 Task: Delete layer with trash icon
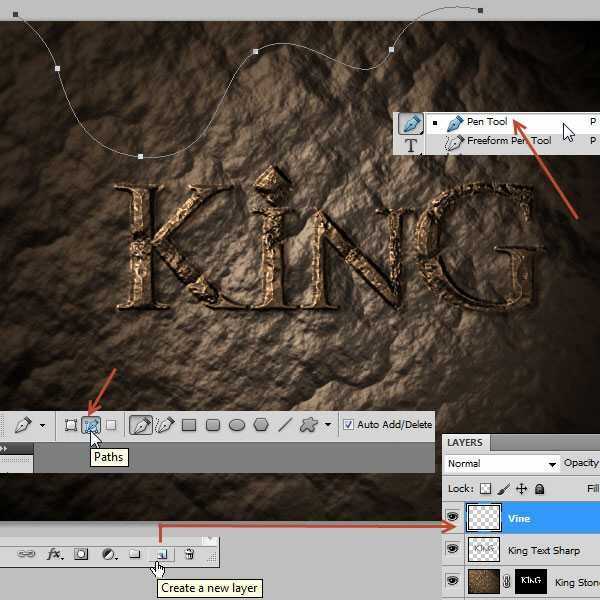(x=189, y=554)
